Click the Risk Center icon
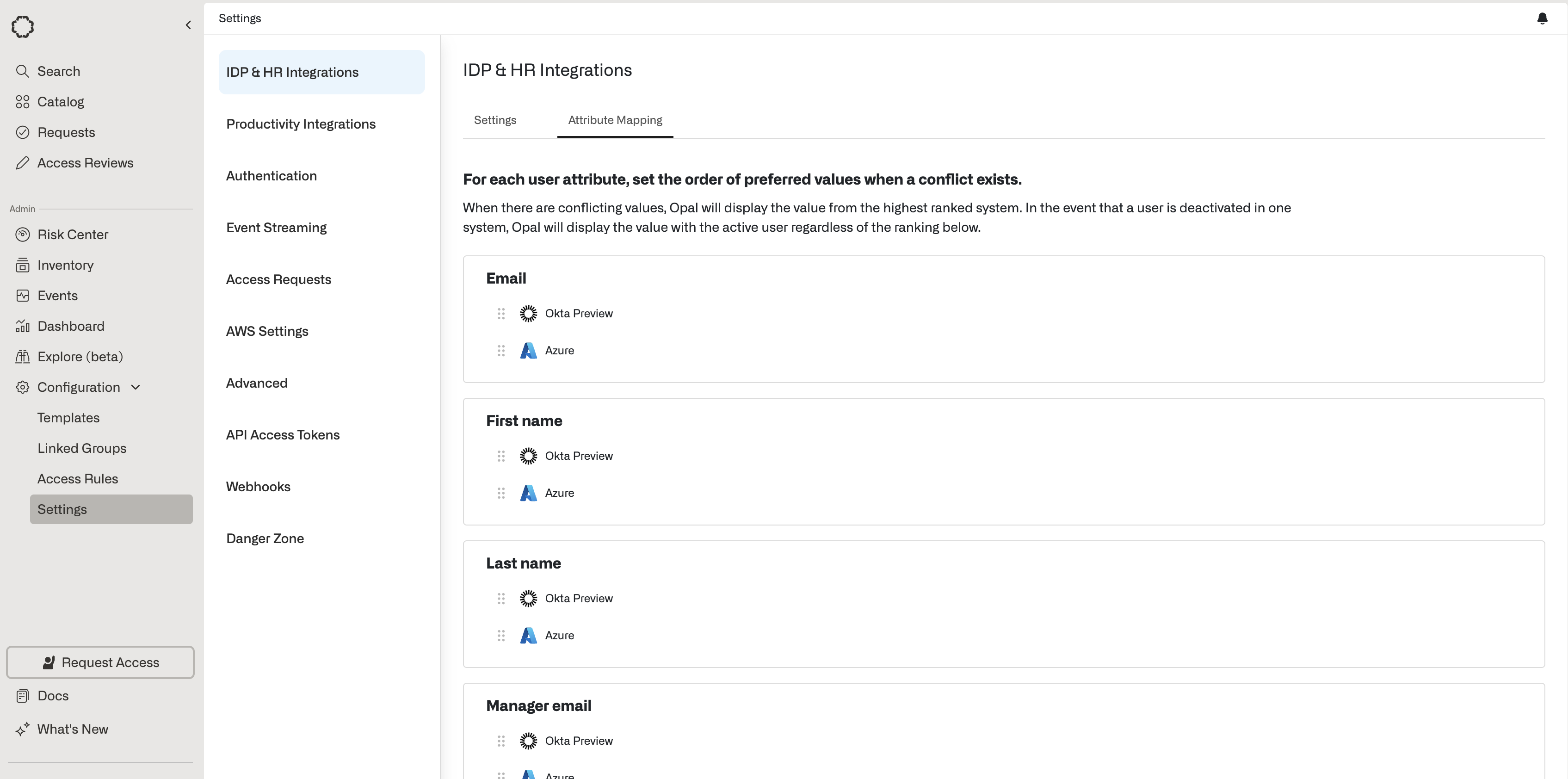This screenshot has height=779, width=1568. click(23, 235)
